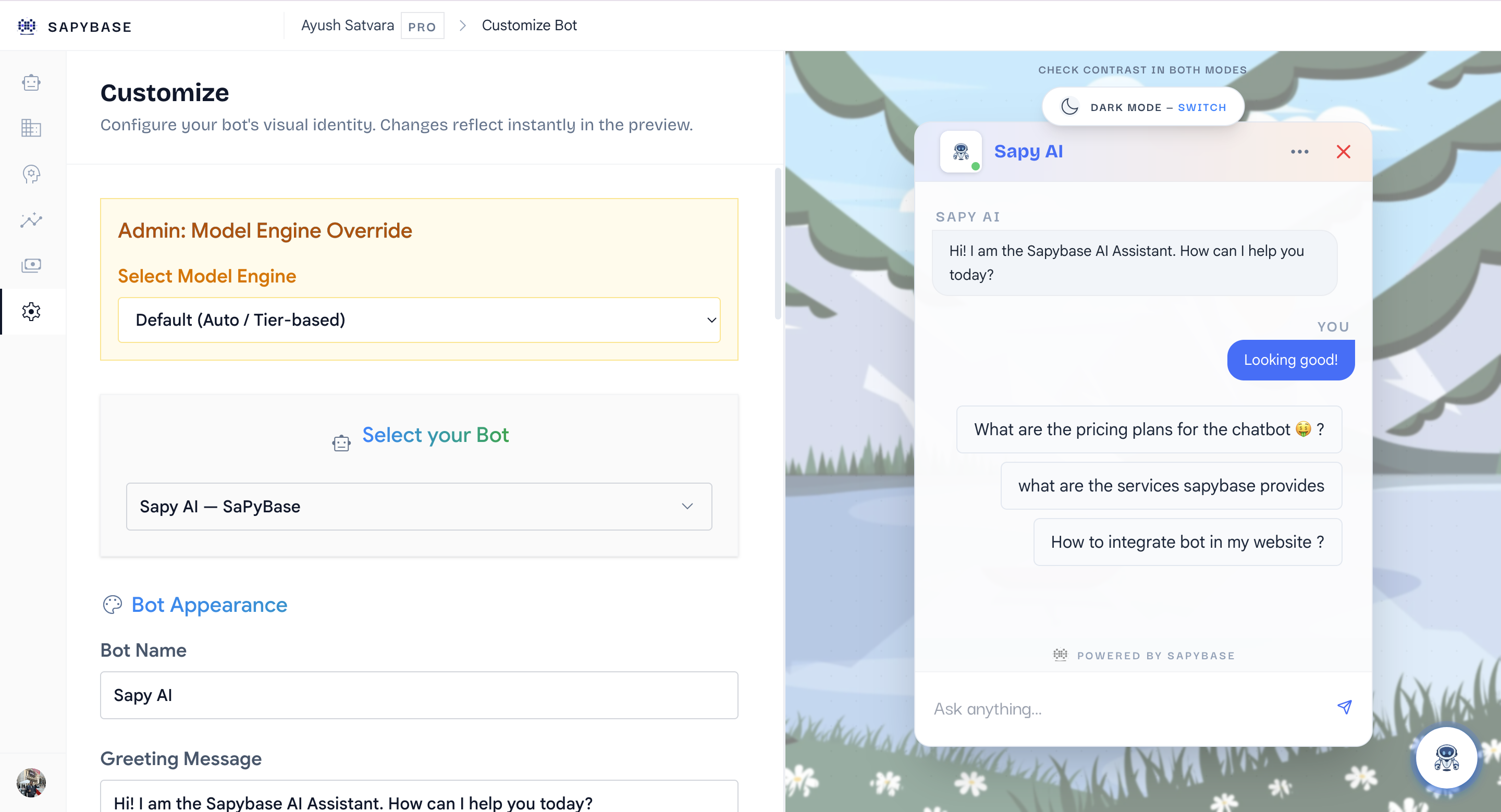Click the Powered by Sapybase logo
The height and width of the screenshot is (812, 1501).
pyautogui.click(x=1061, y=655)
